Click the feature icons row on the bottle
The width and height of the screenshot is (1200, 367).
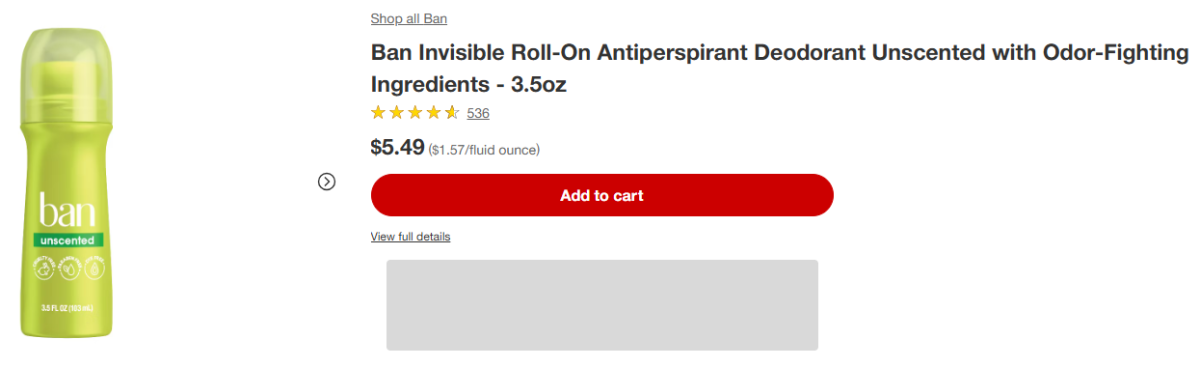pyautogui.click(x=68, y=266)
